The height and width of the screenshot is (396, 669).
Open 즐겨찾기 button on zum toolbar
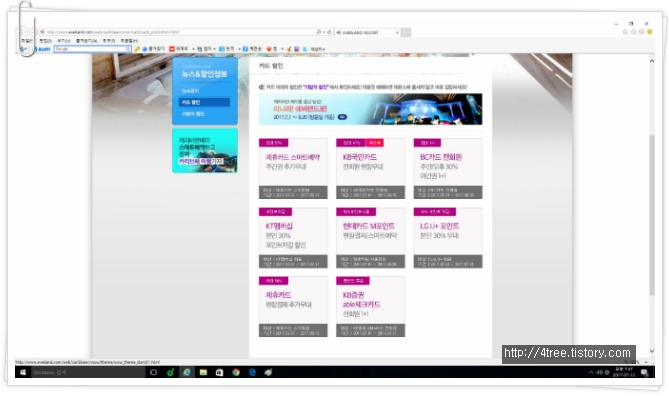click(x=153, y=49)
